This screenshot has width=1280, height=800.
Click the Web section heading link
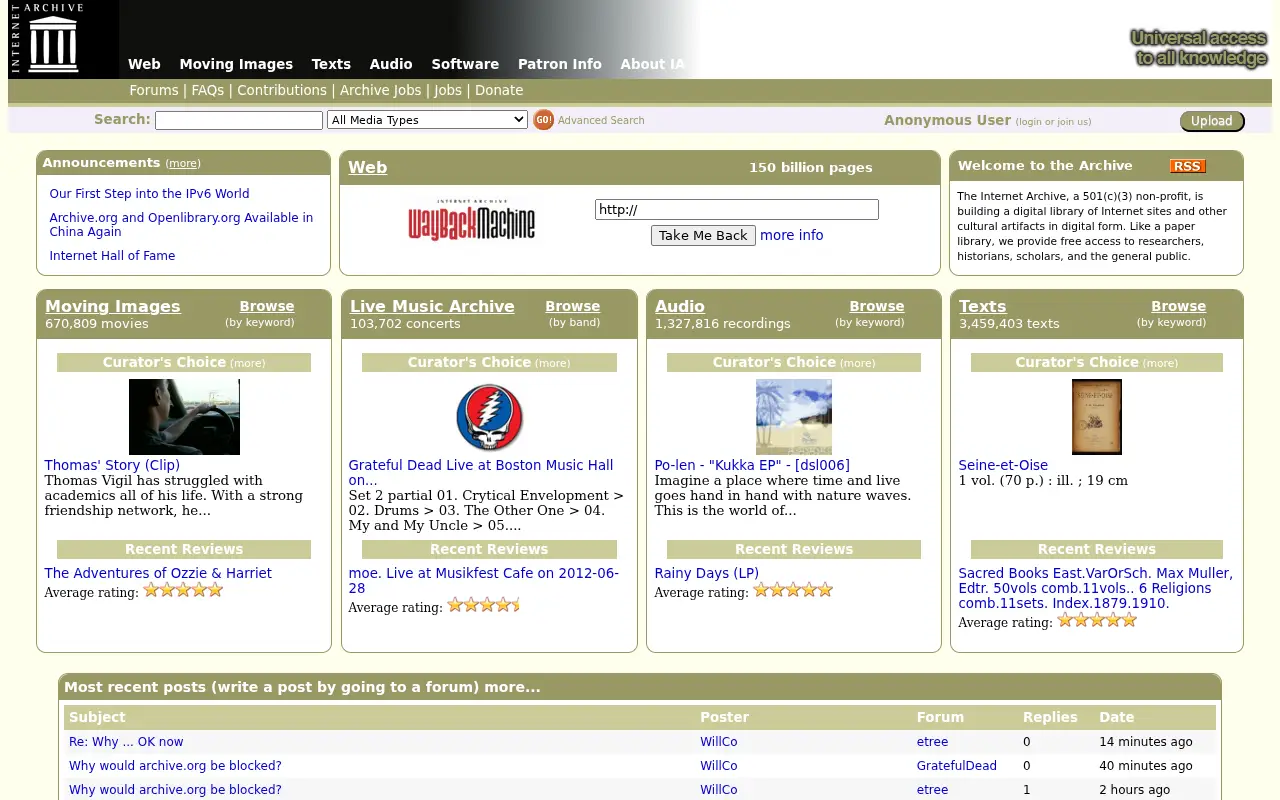coord(367,167)
